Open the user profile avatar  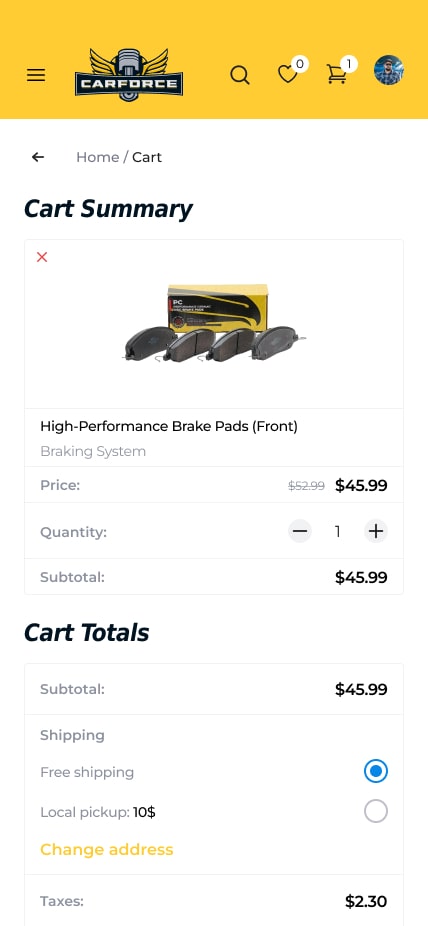[x=389, y=70]
